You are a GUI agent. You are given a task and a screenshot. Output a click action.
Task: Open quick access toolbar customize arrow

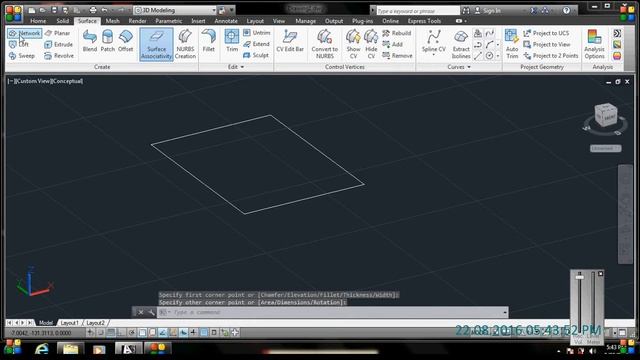tap(232, 10)
